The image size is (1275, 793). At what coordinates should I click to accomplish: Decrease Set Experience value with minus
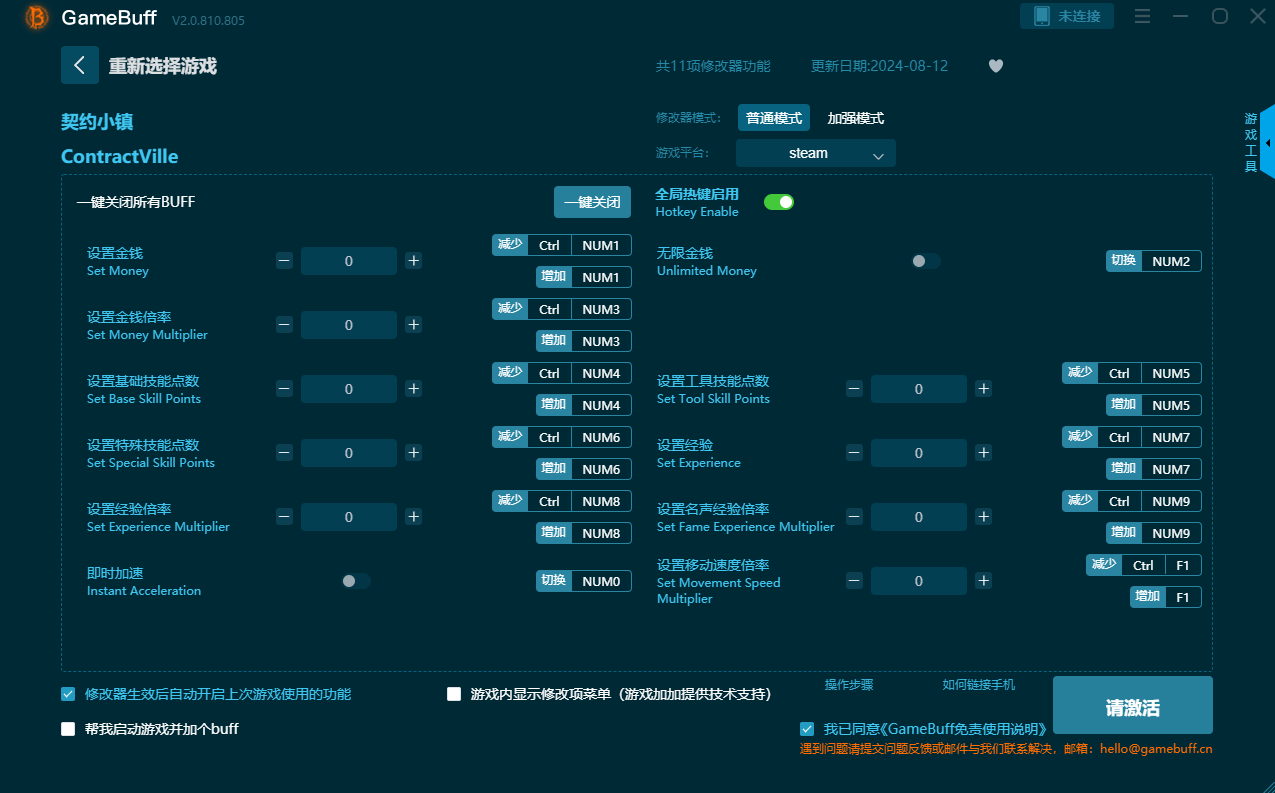tap(854, 453)
